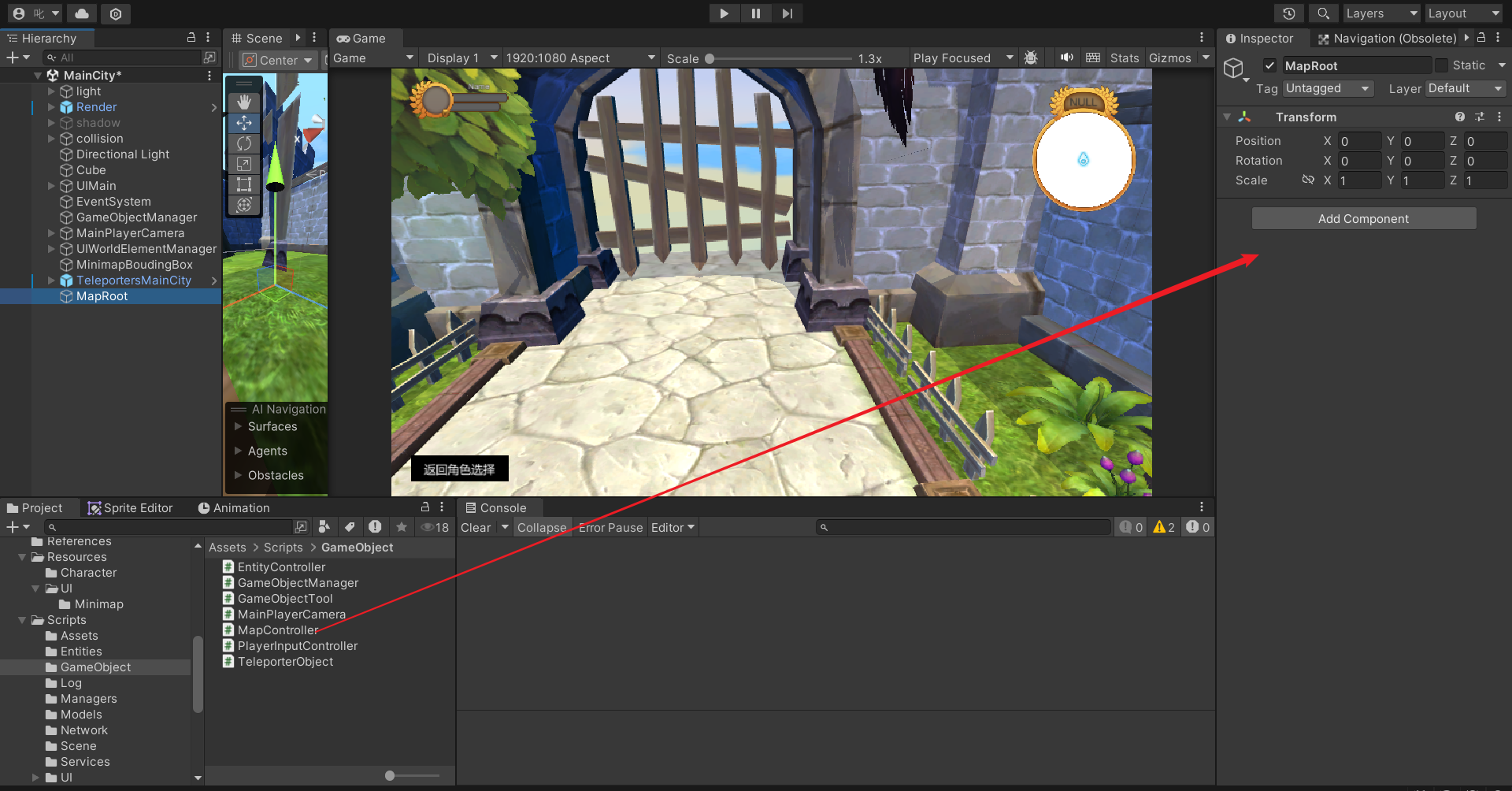This screenshot has height=791, width=1512.
Task: Click the Pause button in top toolbar
Action: click(755, 13)
